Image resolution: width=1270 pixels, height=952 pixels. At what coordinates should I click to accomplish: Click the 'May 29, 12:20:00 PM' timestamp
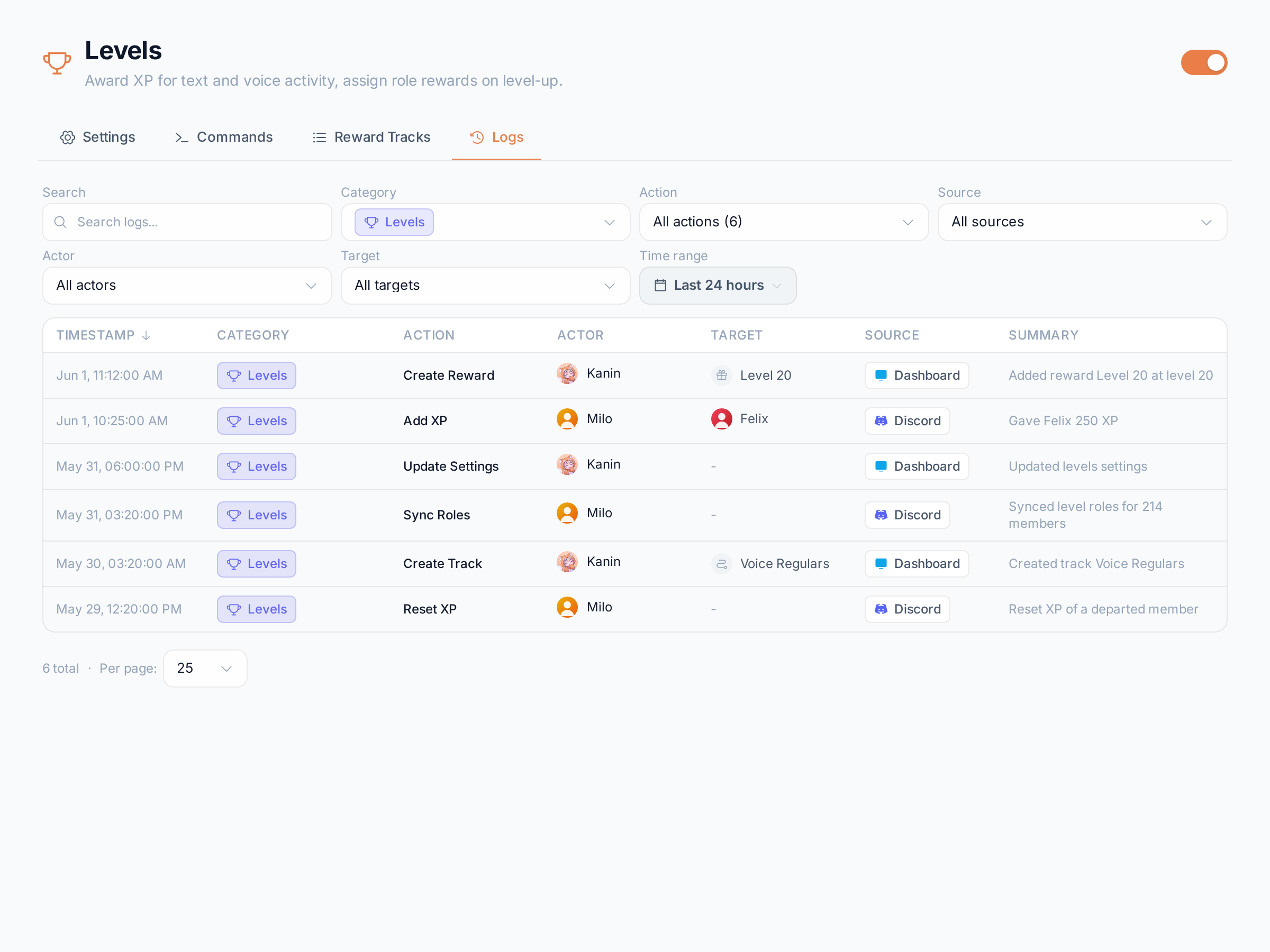[119, 609]
